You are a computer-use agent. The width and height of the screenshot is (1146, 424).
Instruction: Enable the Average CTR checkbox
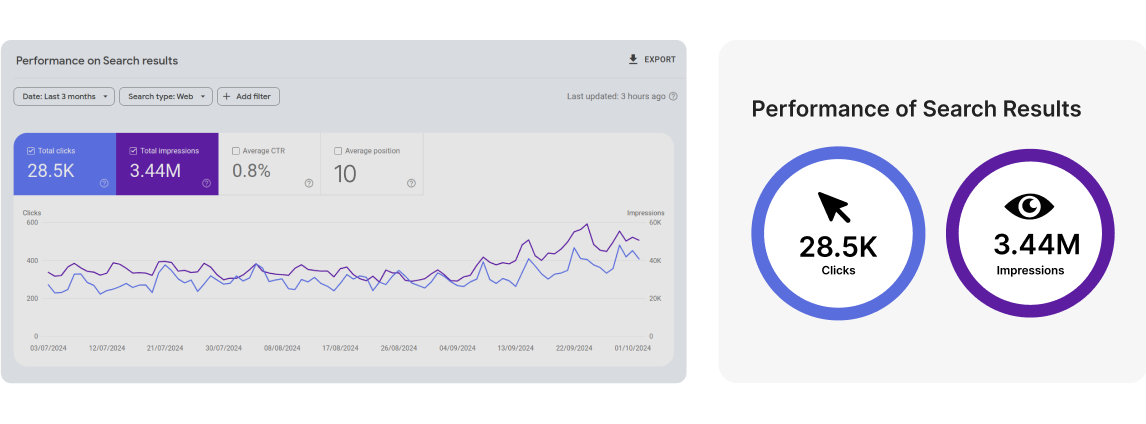[236, 151]
